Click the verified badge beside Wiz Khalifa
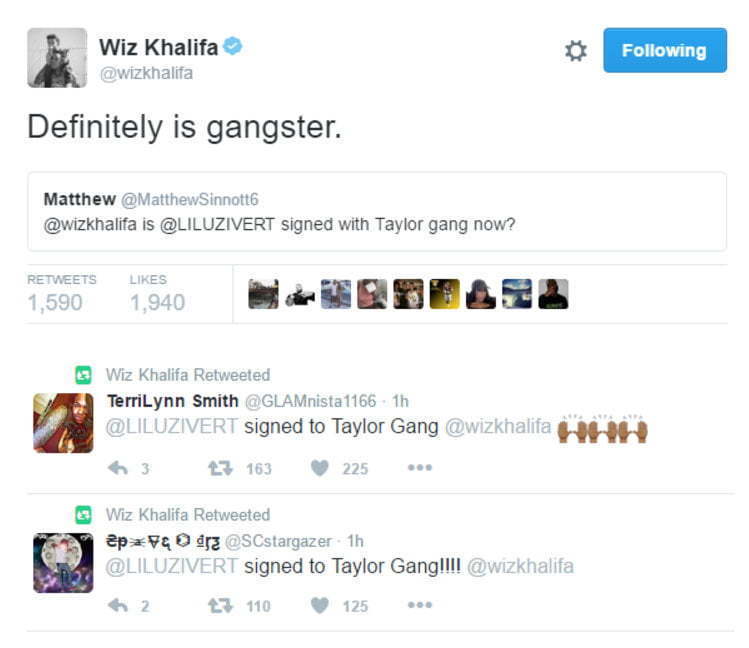 pos(233,46)
